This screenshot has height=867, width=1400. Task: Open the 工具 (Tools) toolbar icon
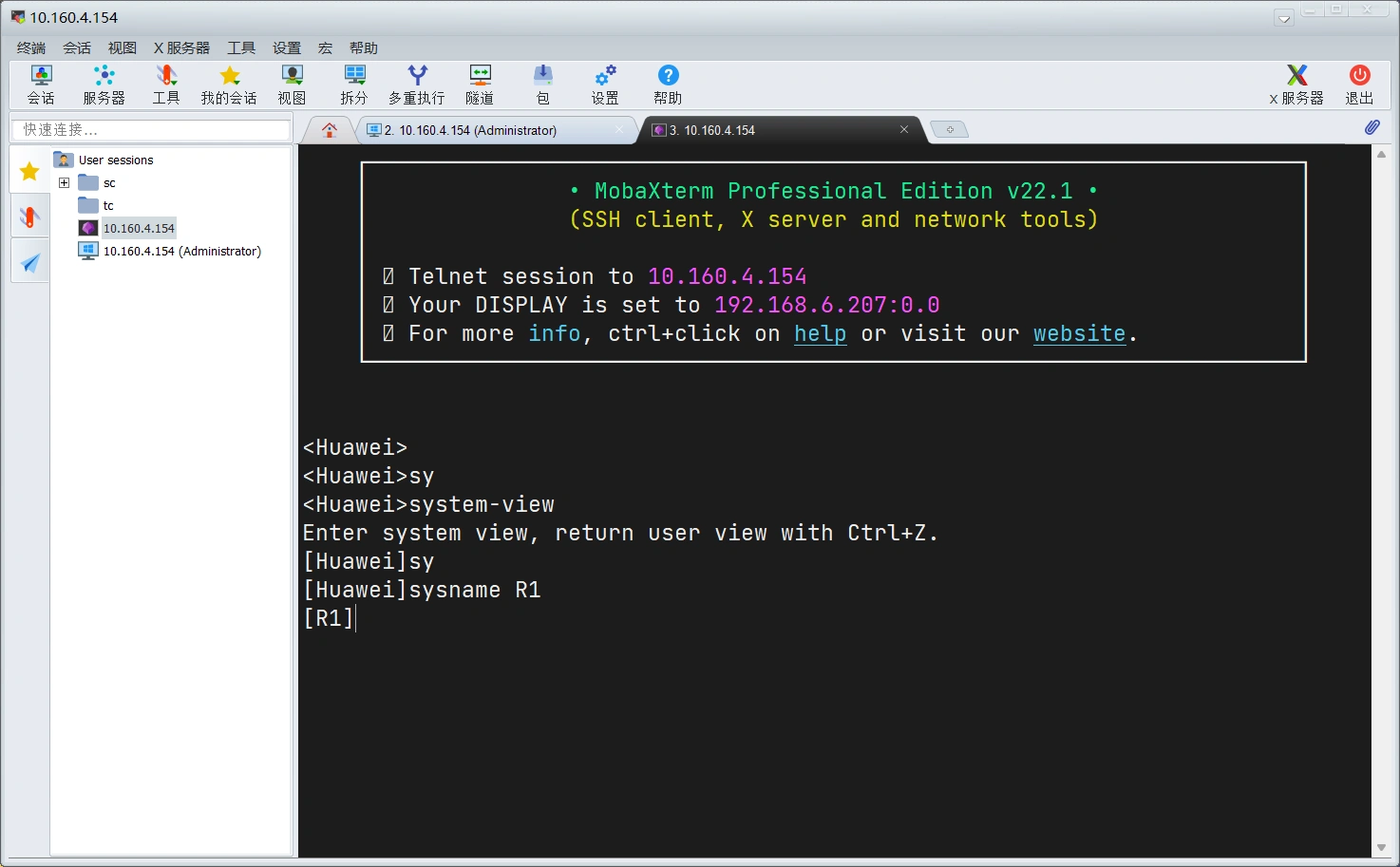tap(166, 85)
